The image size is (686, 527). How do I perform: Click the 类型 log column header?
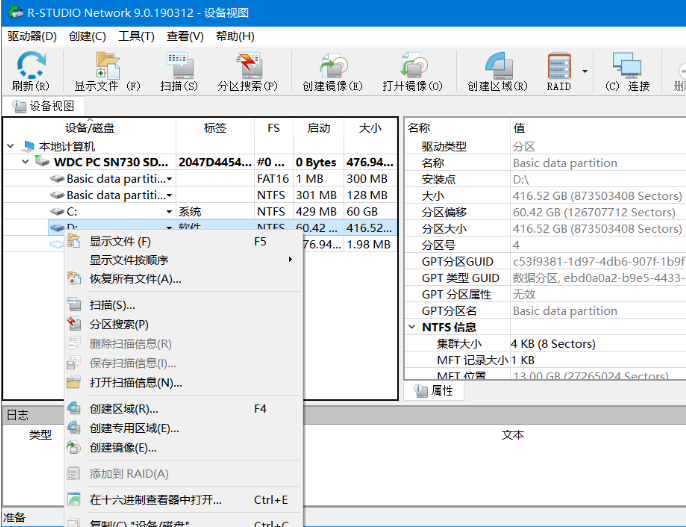click(40, 435)
